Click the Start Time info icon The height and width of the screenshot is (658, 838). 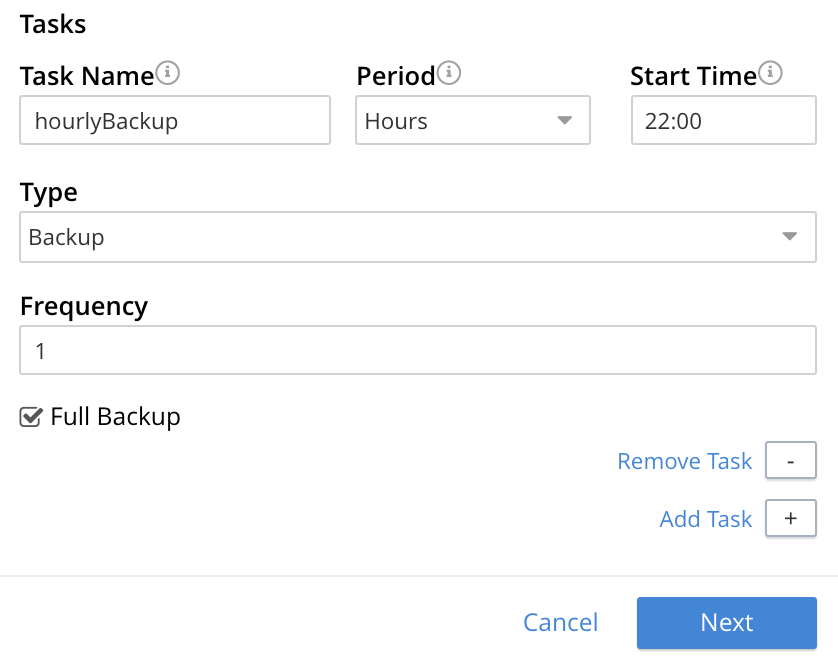pyautogui.click(x=768, y=73)
